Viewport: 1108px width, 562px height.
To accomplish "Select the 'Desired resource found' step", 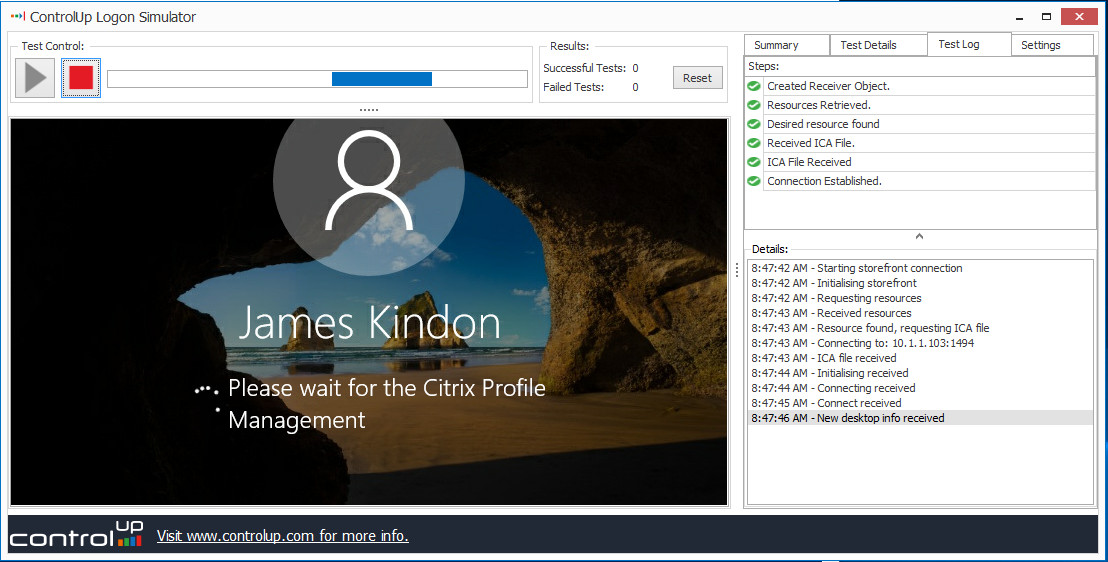I will point(929,124).
